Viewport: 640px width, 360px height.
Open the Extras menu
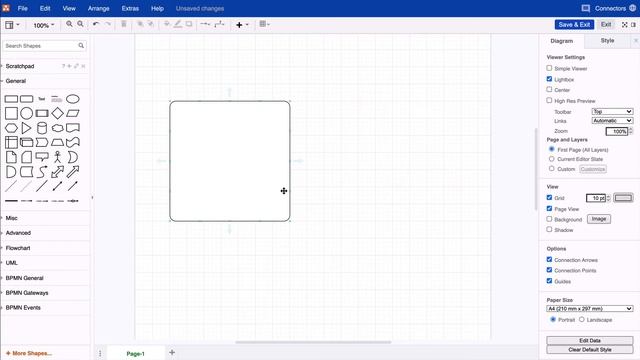pos(130,8)
